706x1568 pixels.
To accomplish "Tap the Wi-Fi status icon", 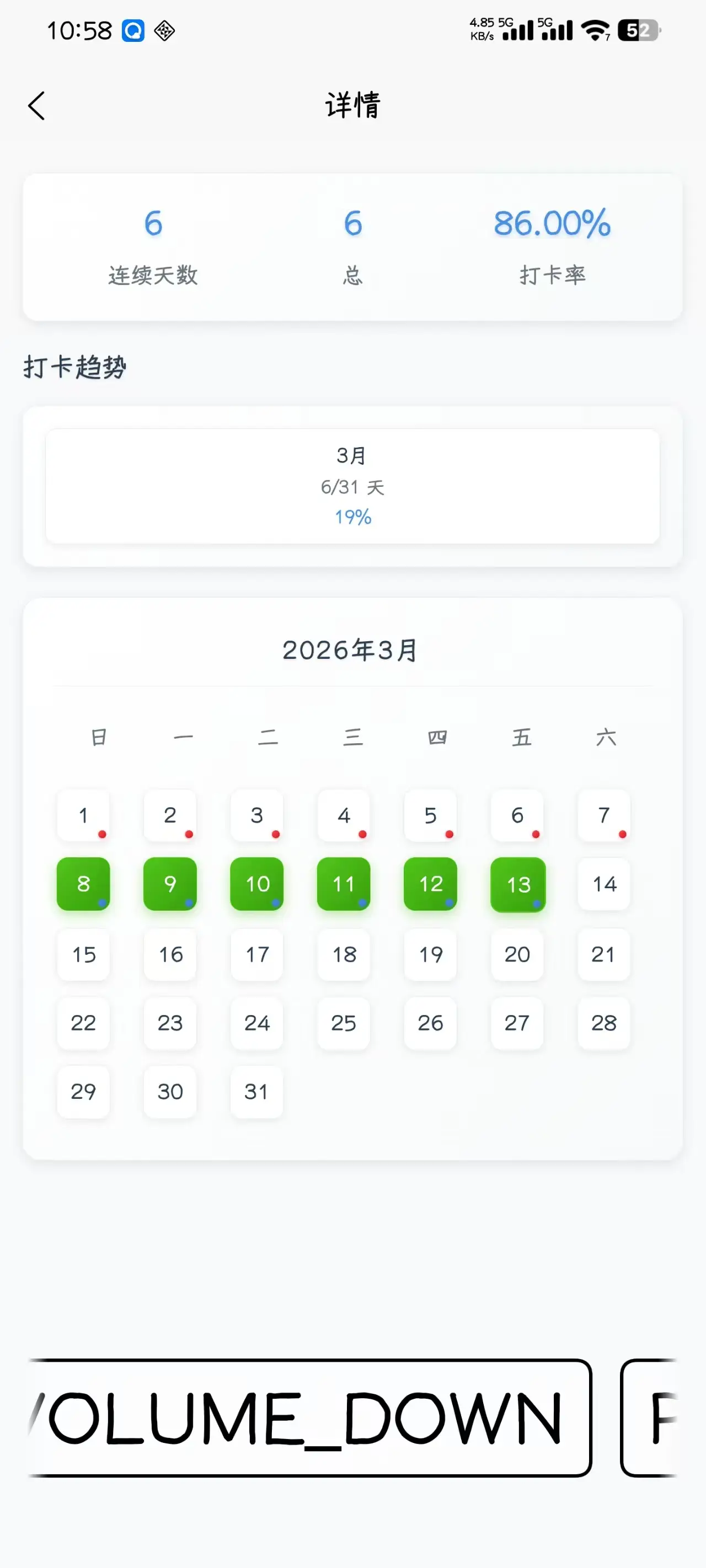I will point(595,30).
